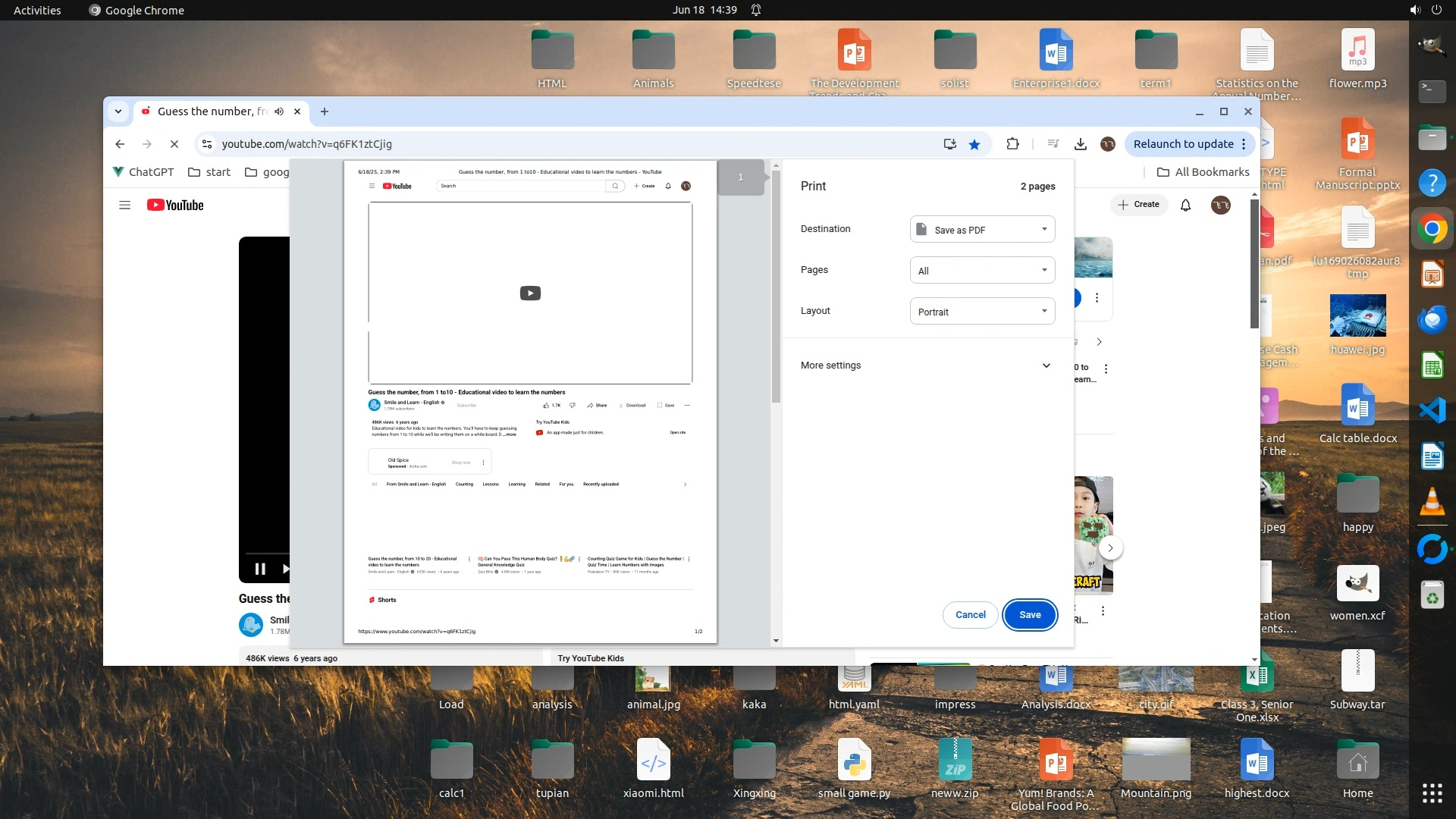Image resolution: width=1456 pixels, height=819 pixels.
Task: Click YouTube notifications bell
Action: point(1185,205)
